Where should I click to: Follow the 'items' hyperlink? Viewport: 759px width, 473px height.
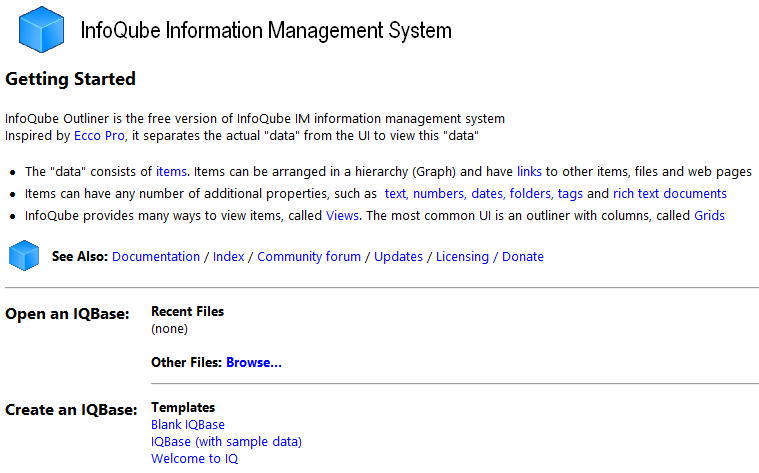pyautogui.click(x=171, y=171)
